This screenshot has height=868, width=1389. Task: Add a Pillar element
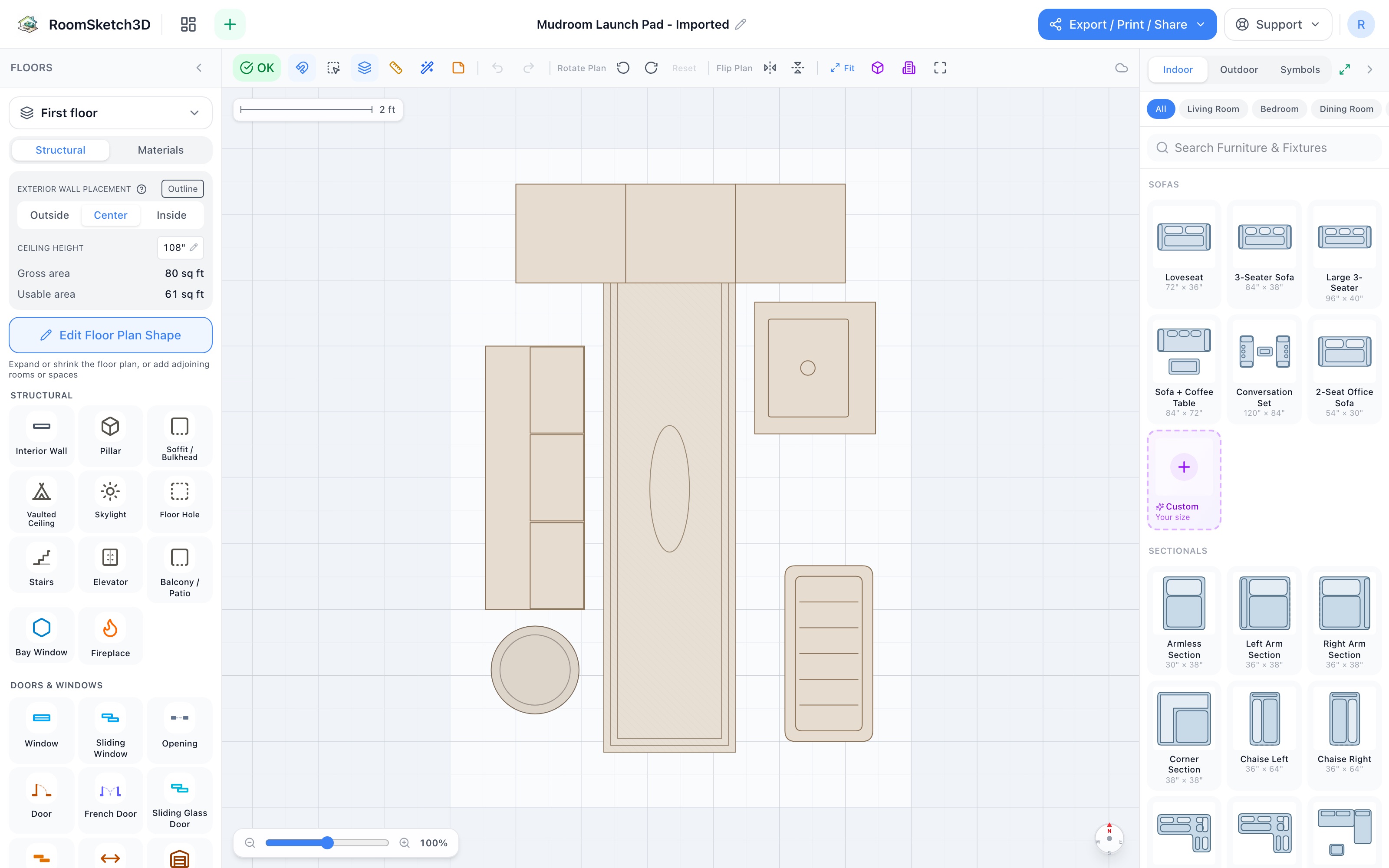click(x=110, y=435)
